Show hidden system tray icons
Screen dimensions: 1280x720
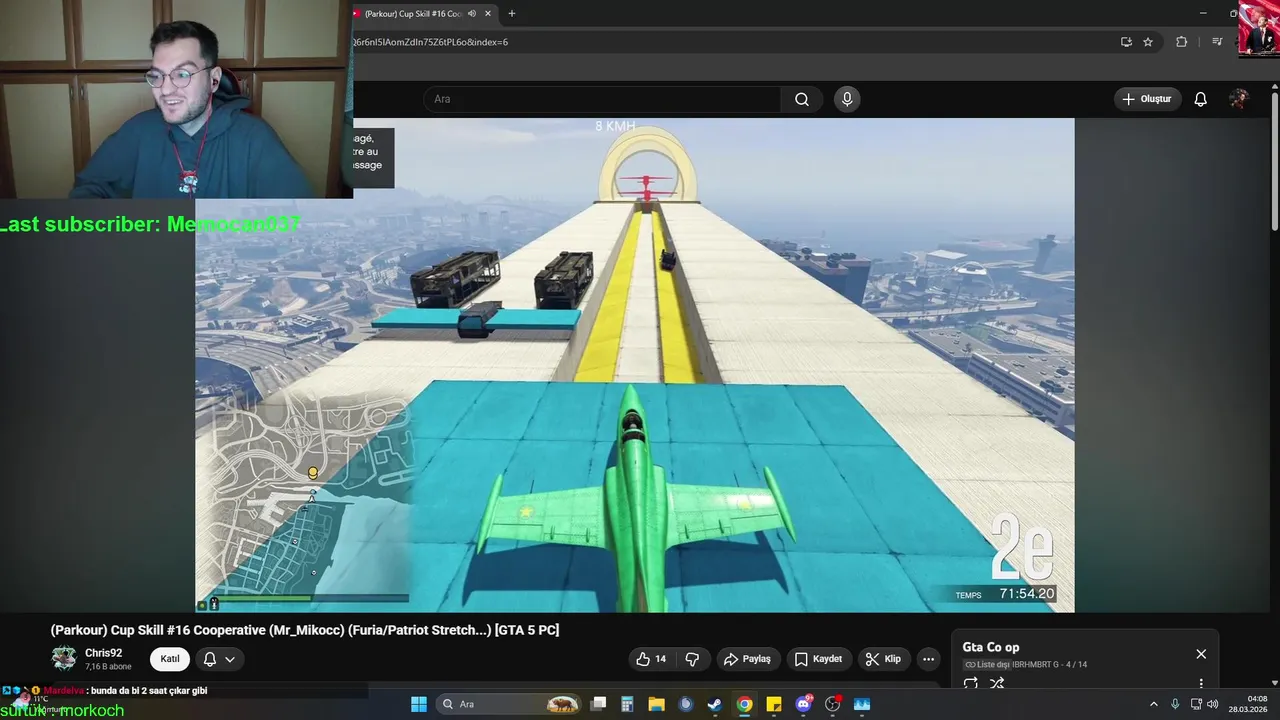point(1153,704)
